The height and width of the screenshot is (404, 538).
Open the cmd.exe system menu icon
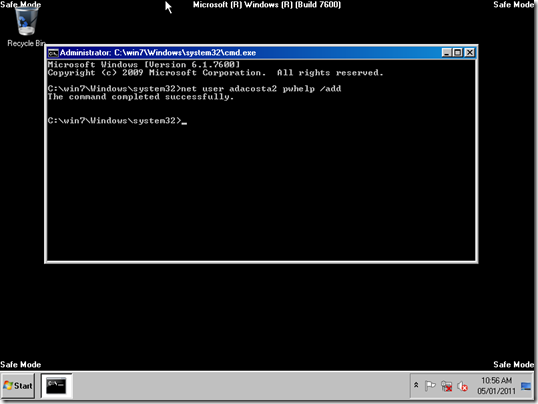[53, 53]
